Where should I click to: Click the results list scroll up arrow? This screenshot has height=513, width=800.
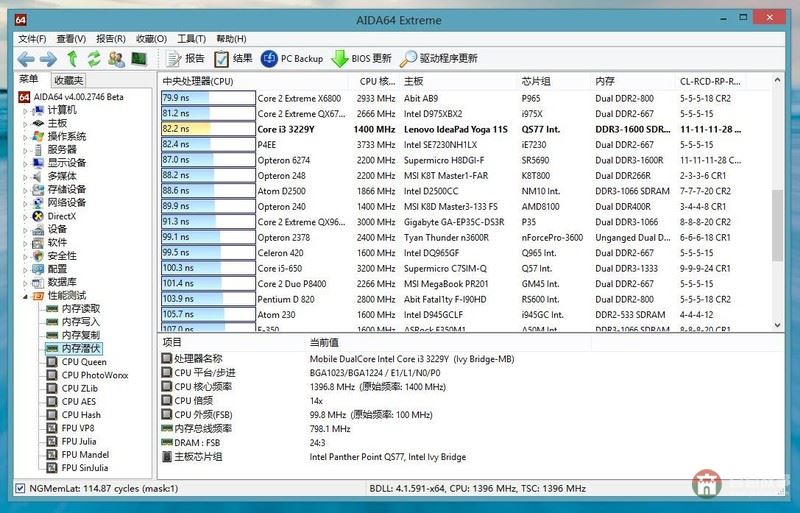(777, 80)
